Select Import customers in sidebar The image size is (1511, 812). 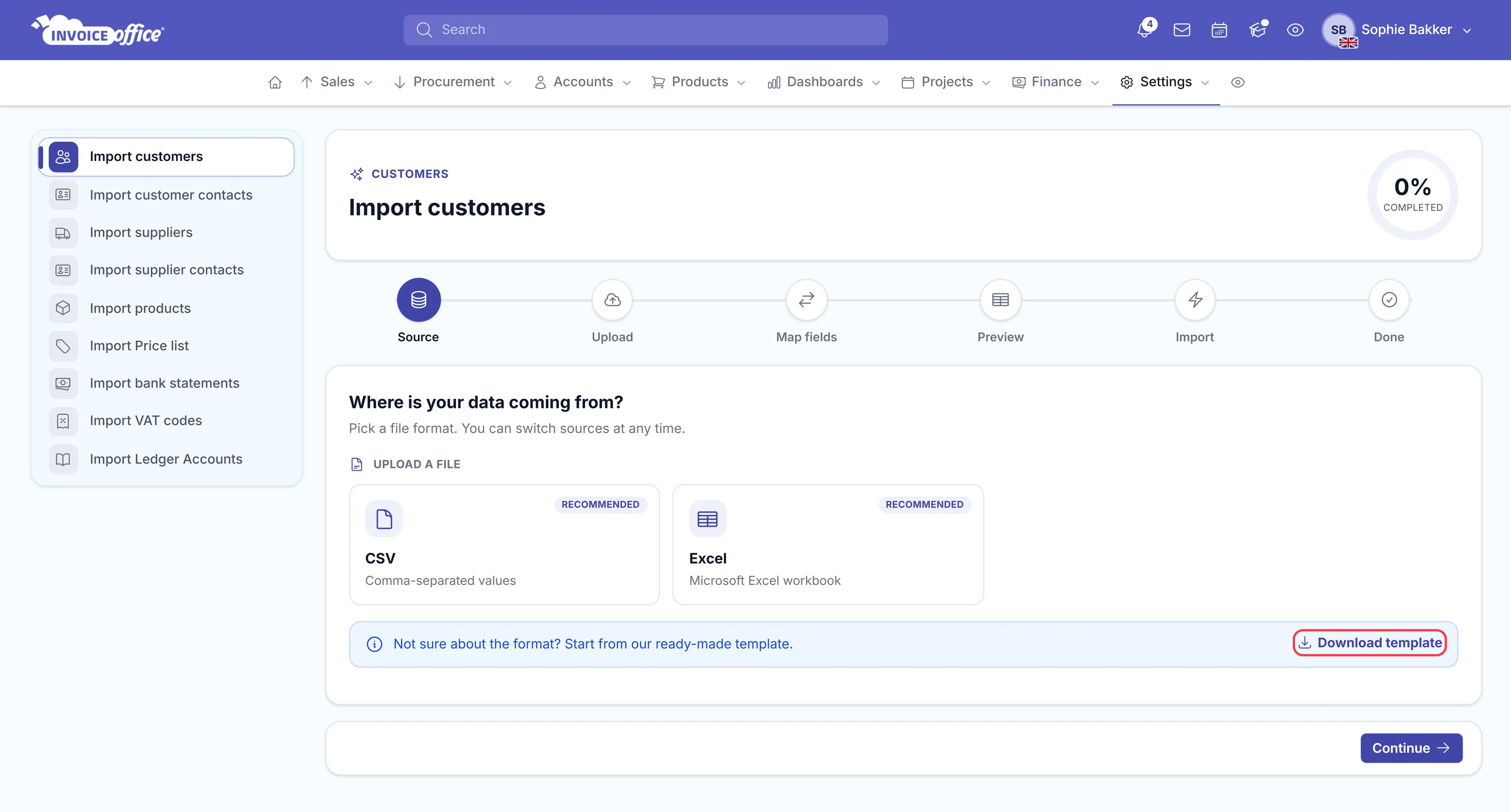[167, 157]
